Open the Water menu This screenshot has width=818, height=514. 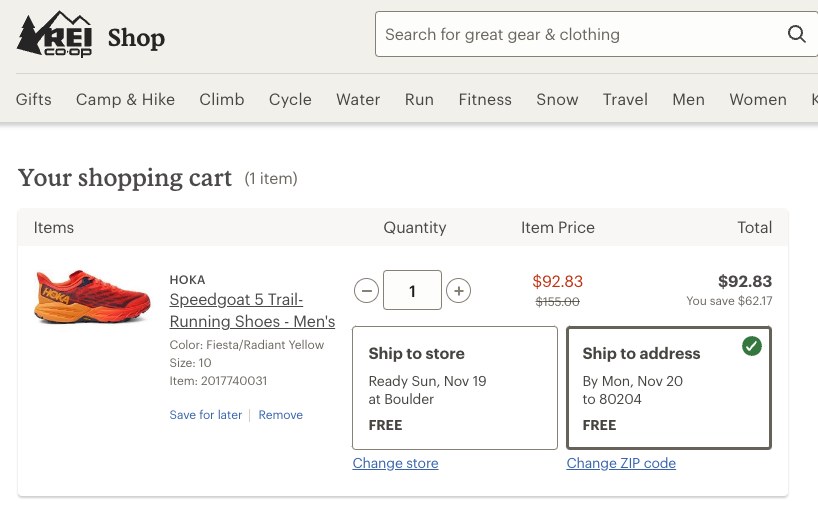(358, 99)
